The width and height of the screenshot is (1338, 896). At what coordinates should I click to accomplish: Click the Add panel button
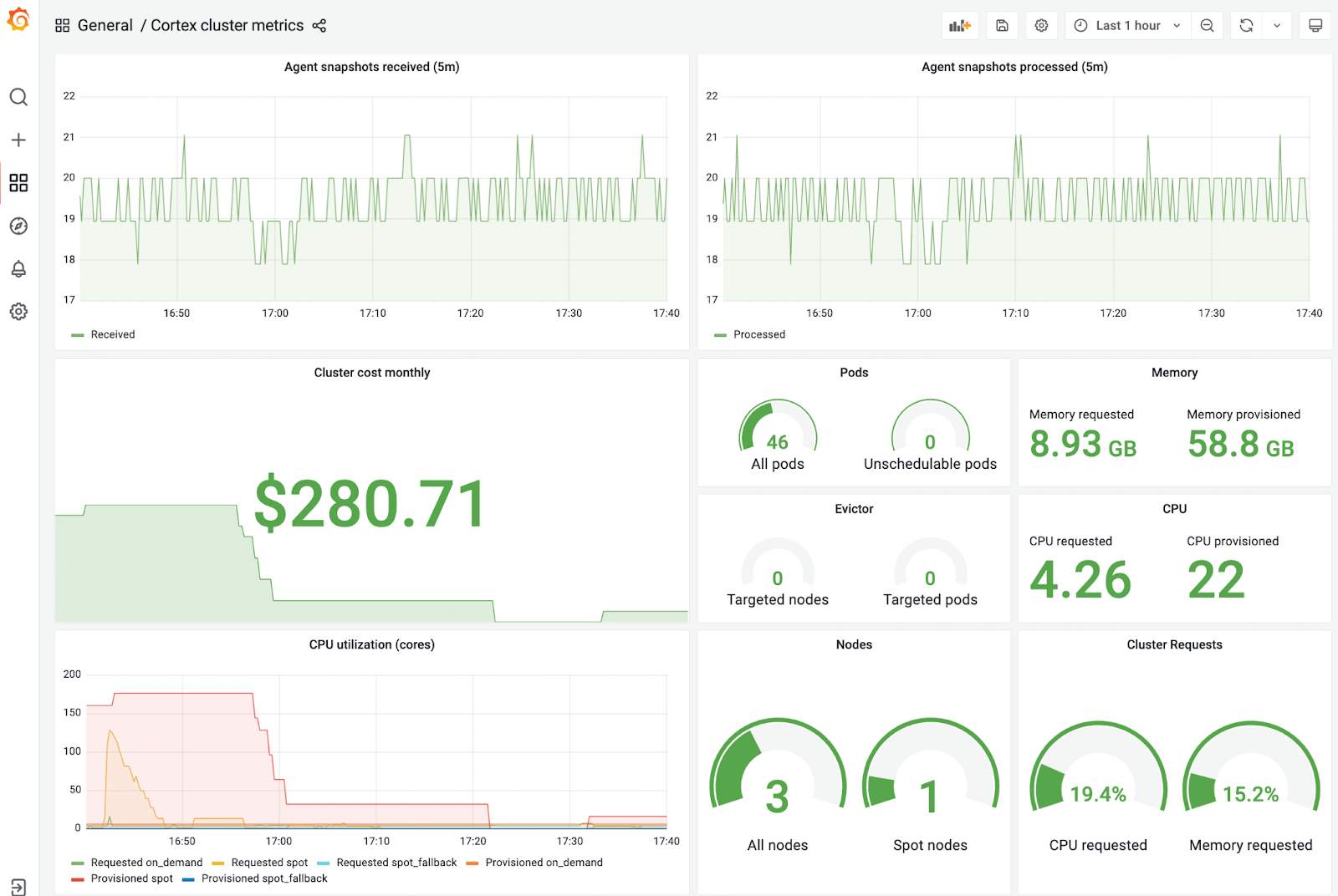point(959,26)
